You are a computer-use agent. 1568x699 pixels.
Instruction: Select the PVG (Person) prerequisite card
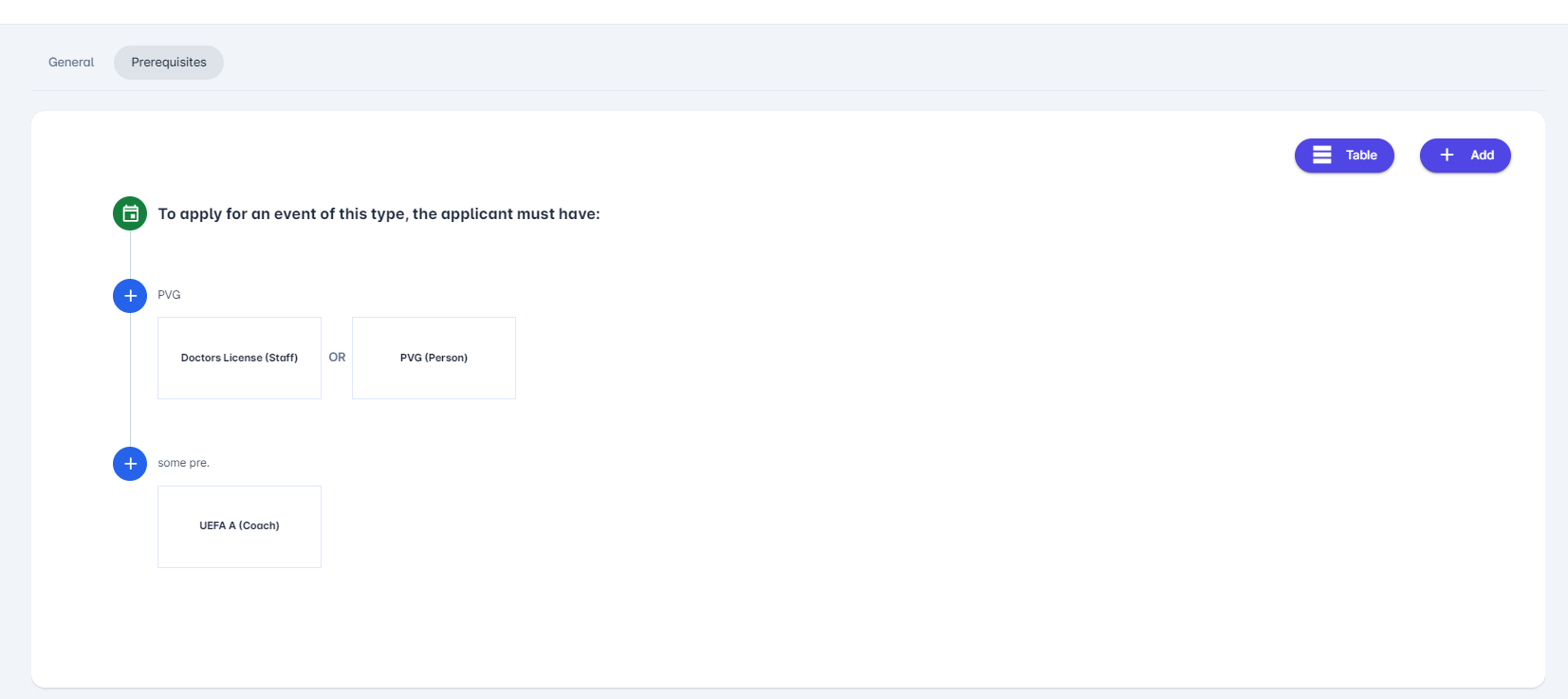[x=434, y=358]
